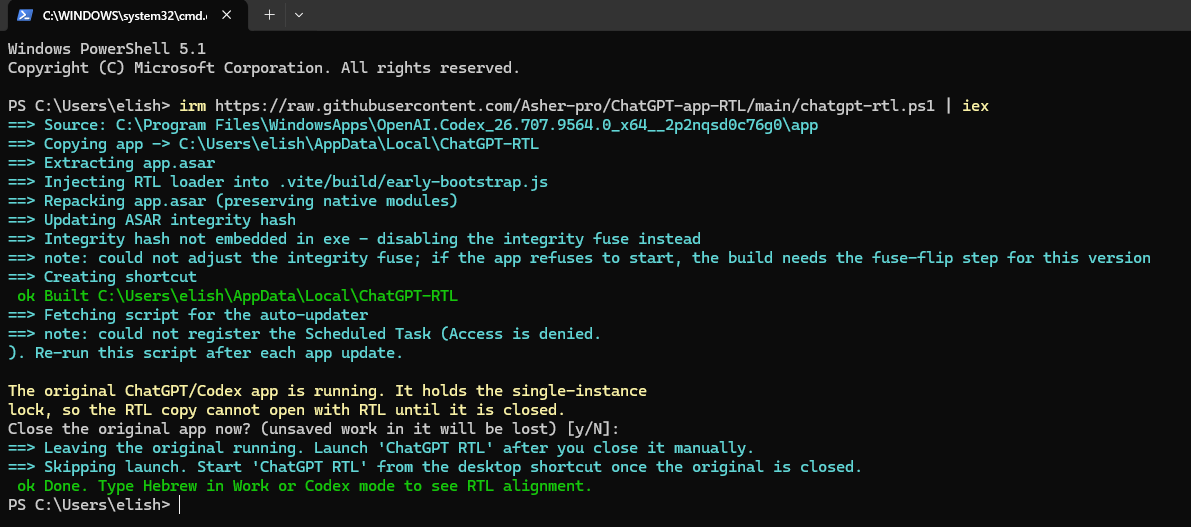This screenshot has height=527, width=1191.
Task: Click the 'iex' word after the pipe
Action: pos(975,106)
